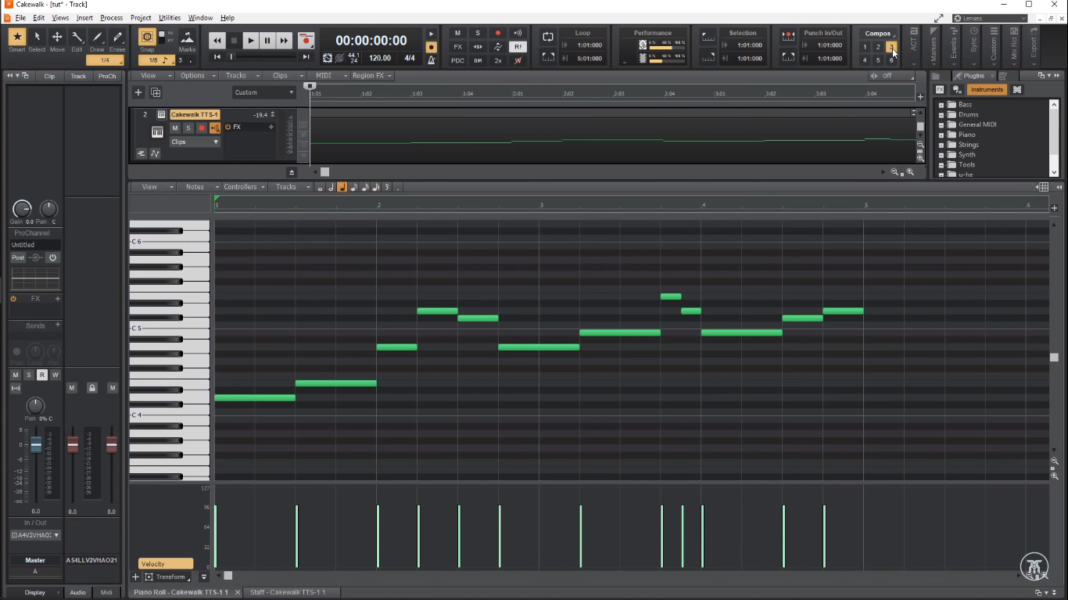This screenshot has height=600, width=1068.
Task: Click the Marks icon
Action: pyautogui.click(x=187, y=40)
